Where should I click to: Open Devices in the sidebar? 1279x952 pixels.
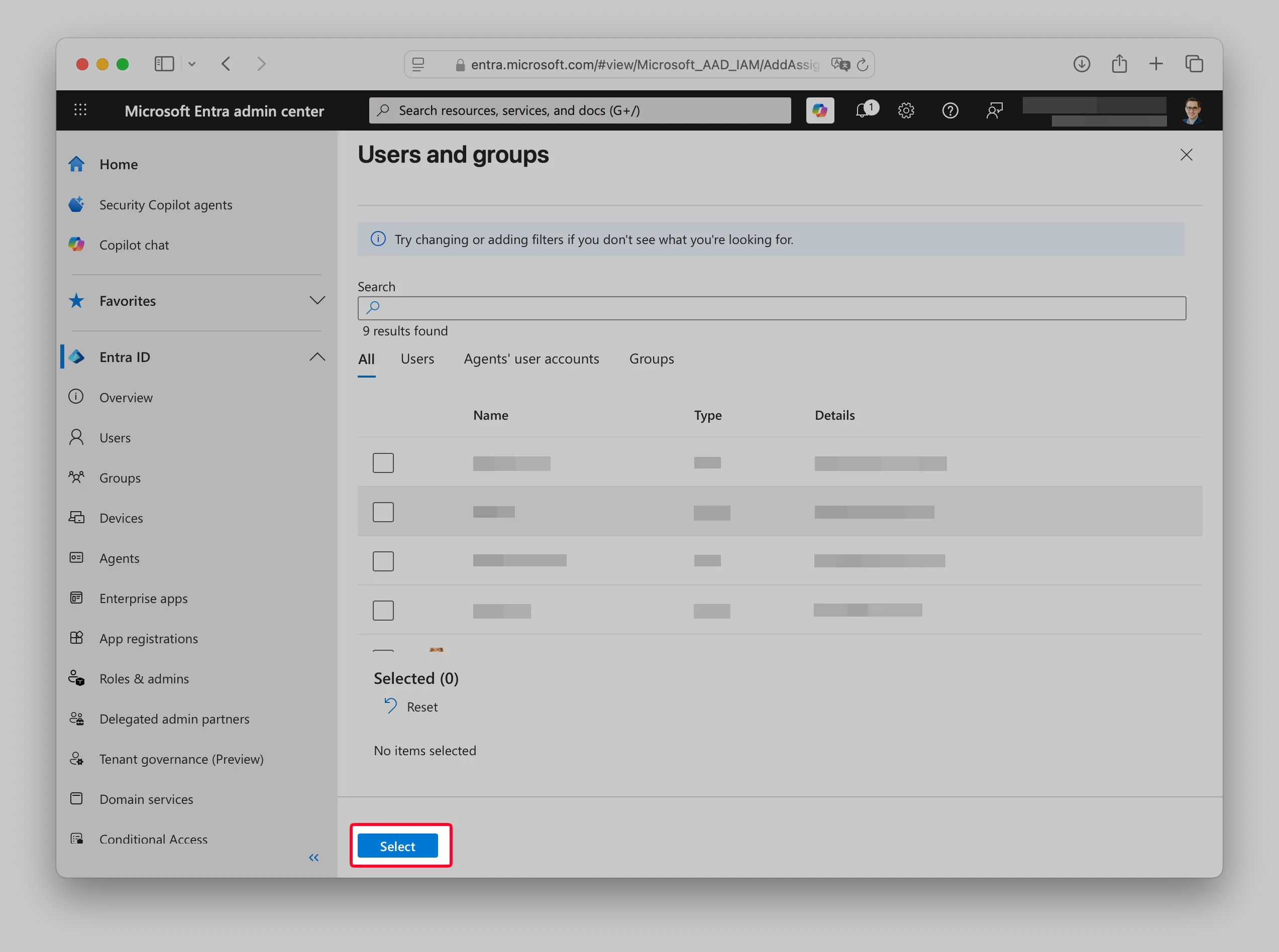pyautogui.click(x=121, y=518)
